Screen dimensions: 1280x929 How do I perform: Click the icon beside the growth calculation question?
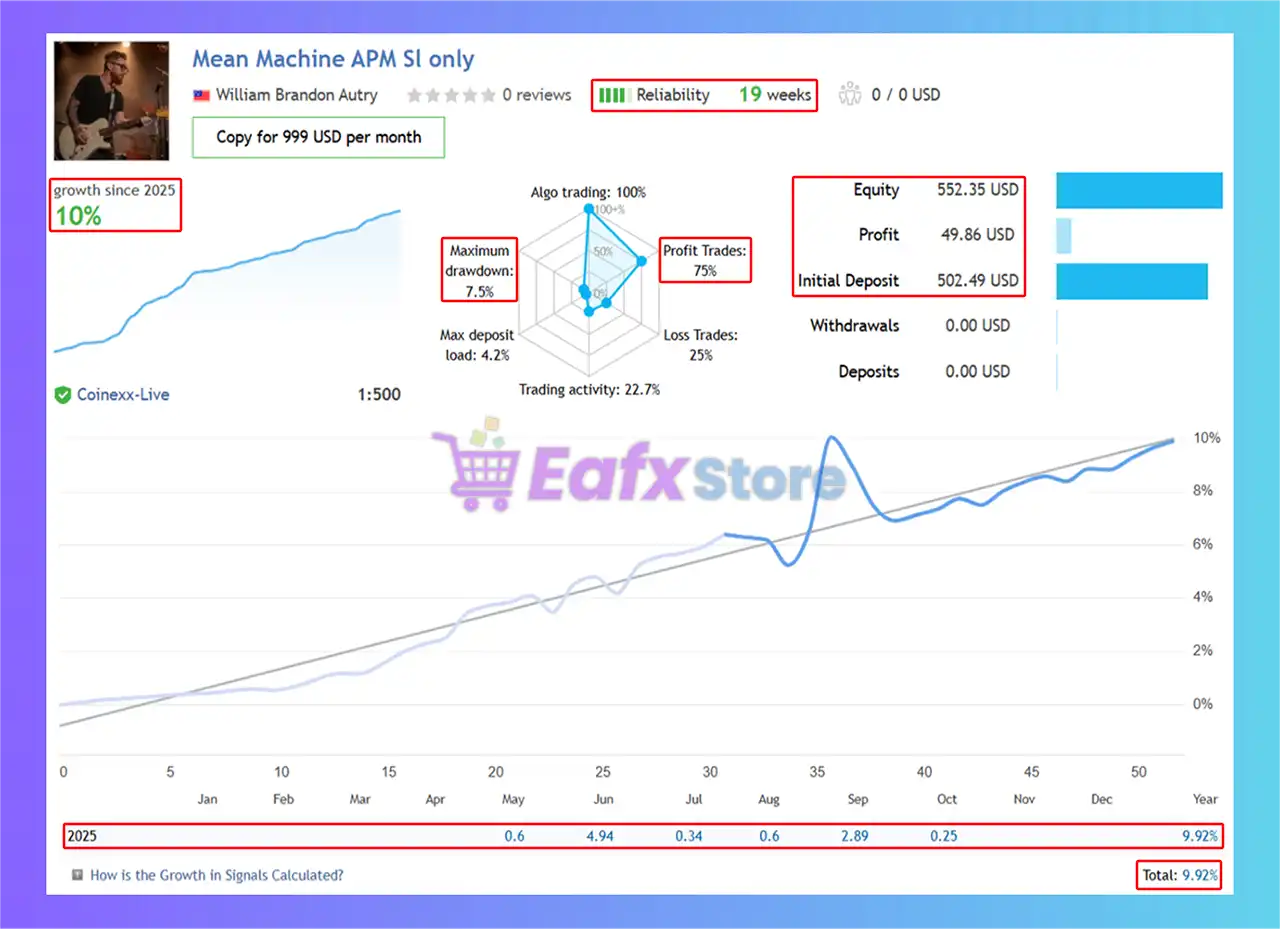click(x=77, y=875)
